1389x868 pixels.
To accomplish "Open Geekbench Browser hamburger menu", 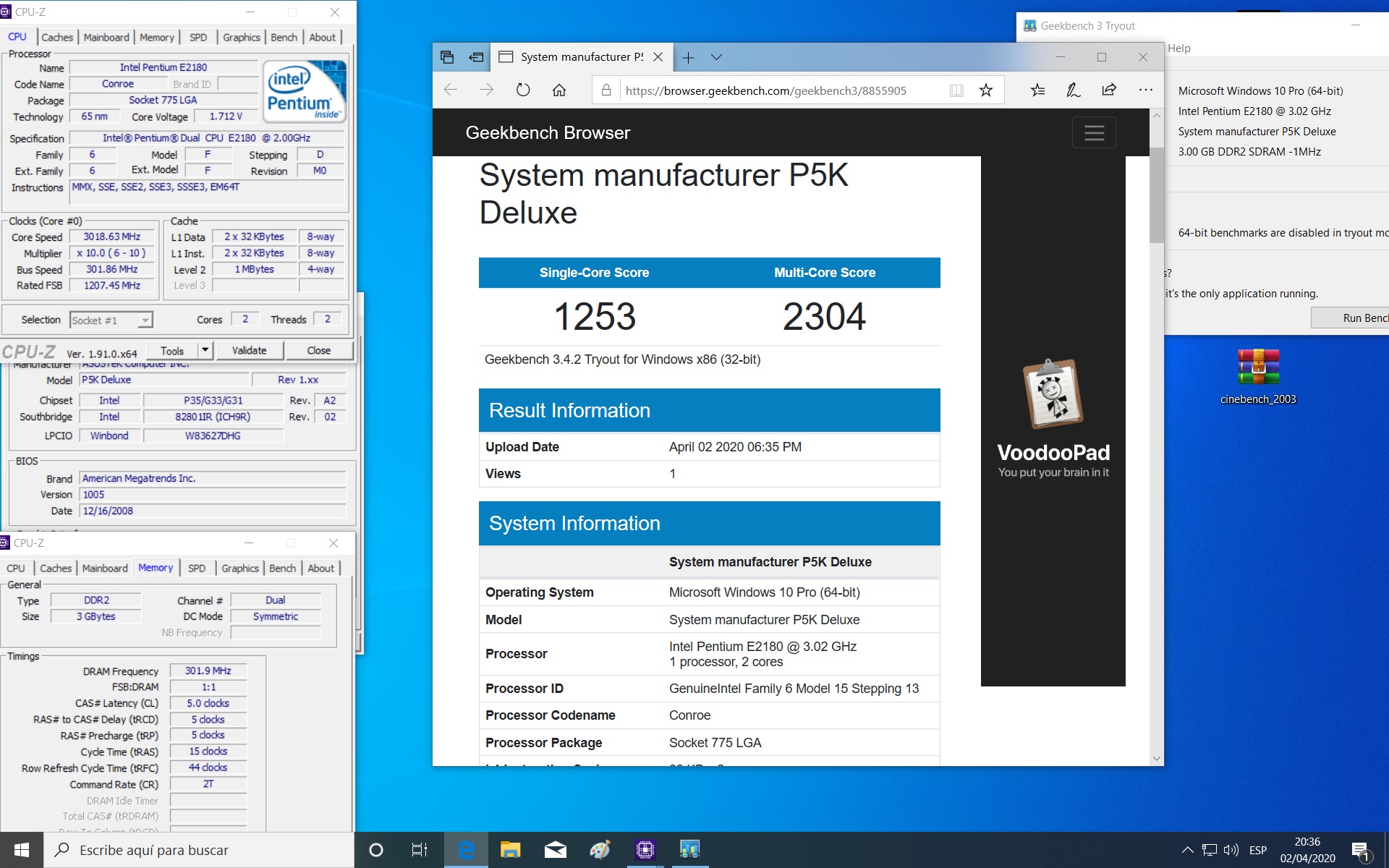I will [x=1094, y=132].
